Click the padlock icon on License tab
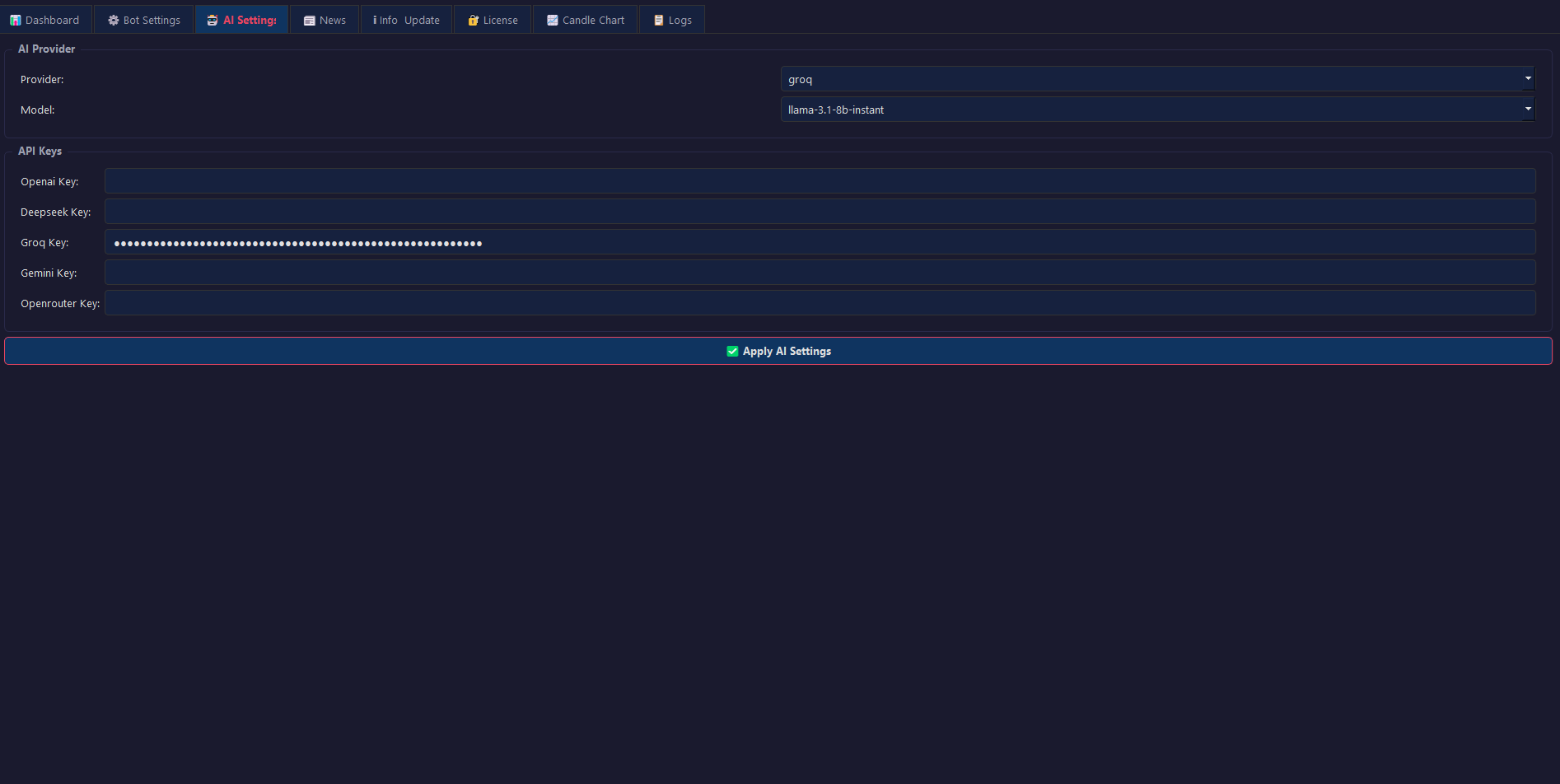Screen dimensions: 1560x784 pos(472,19)
